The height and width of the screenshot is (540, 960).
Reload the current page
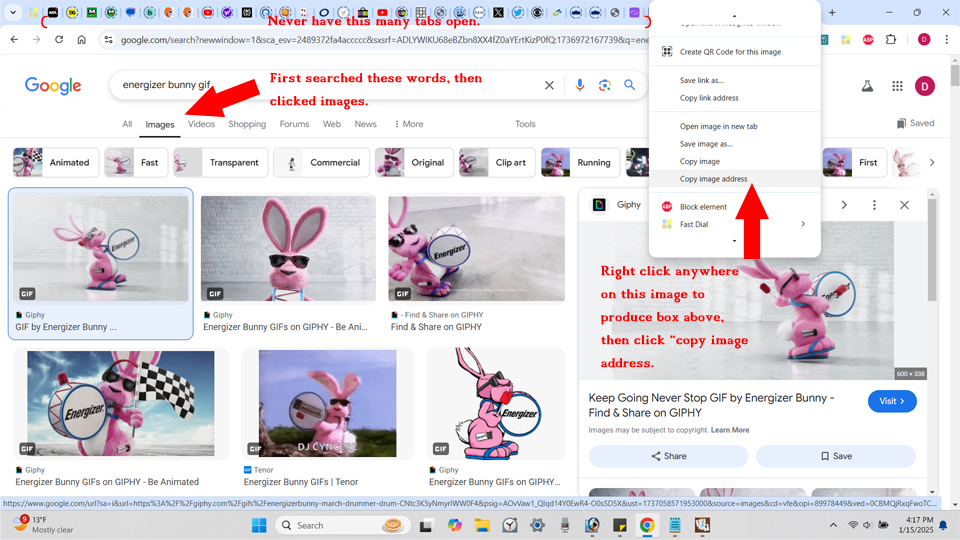coord(59,40)
